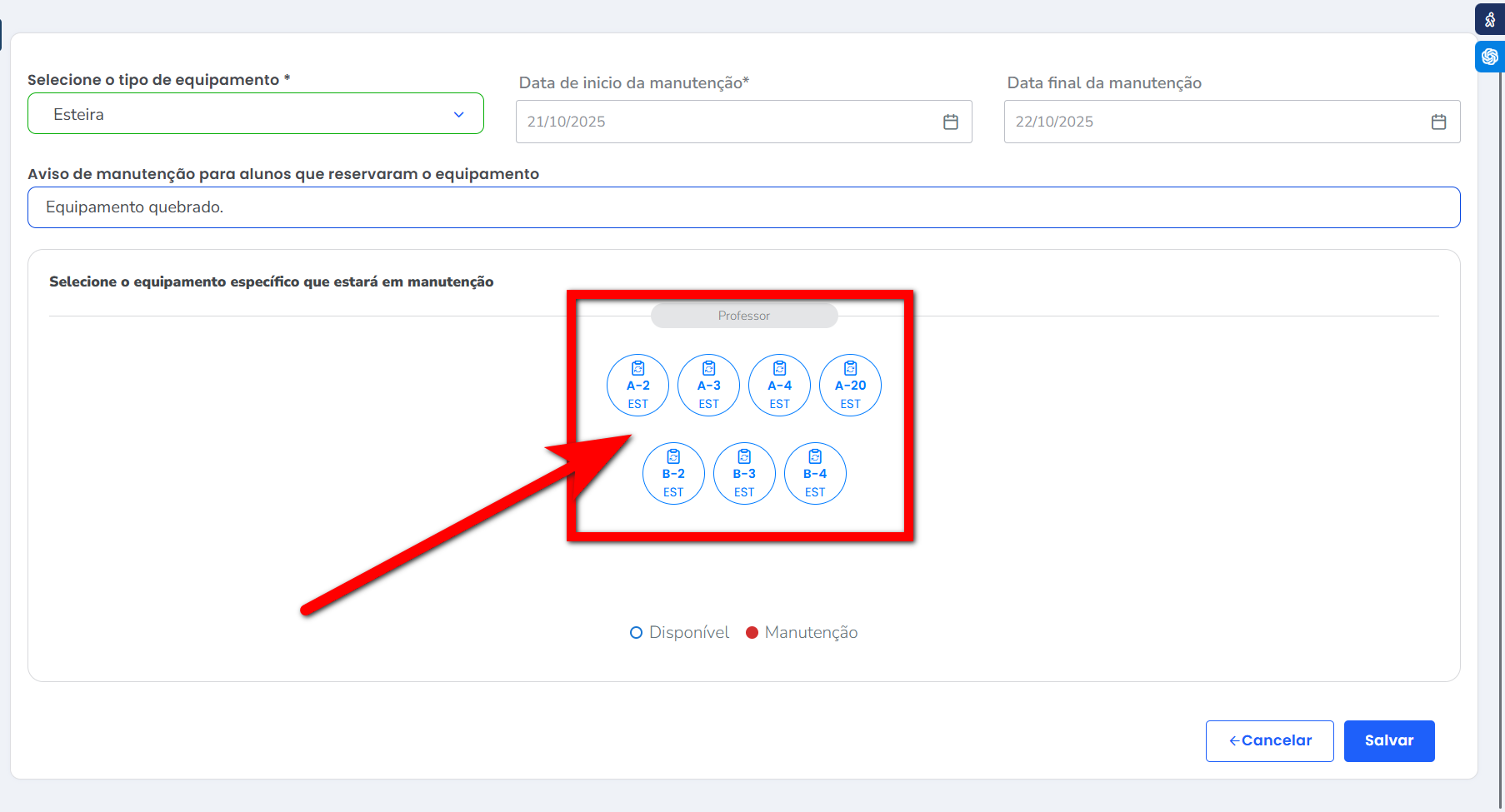Open calendar icon for maintenance start date

point(950,122)
